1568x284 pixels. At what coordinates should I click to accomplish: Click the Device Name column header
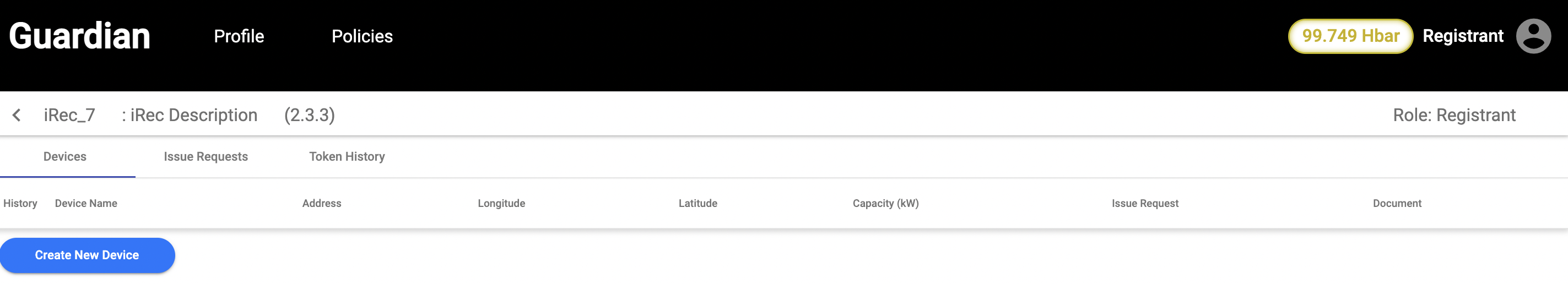pos(86,204)
